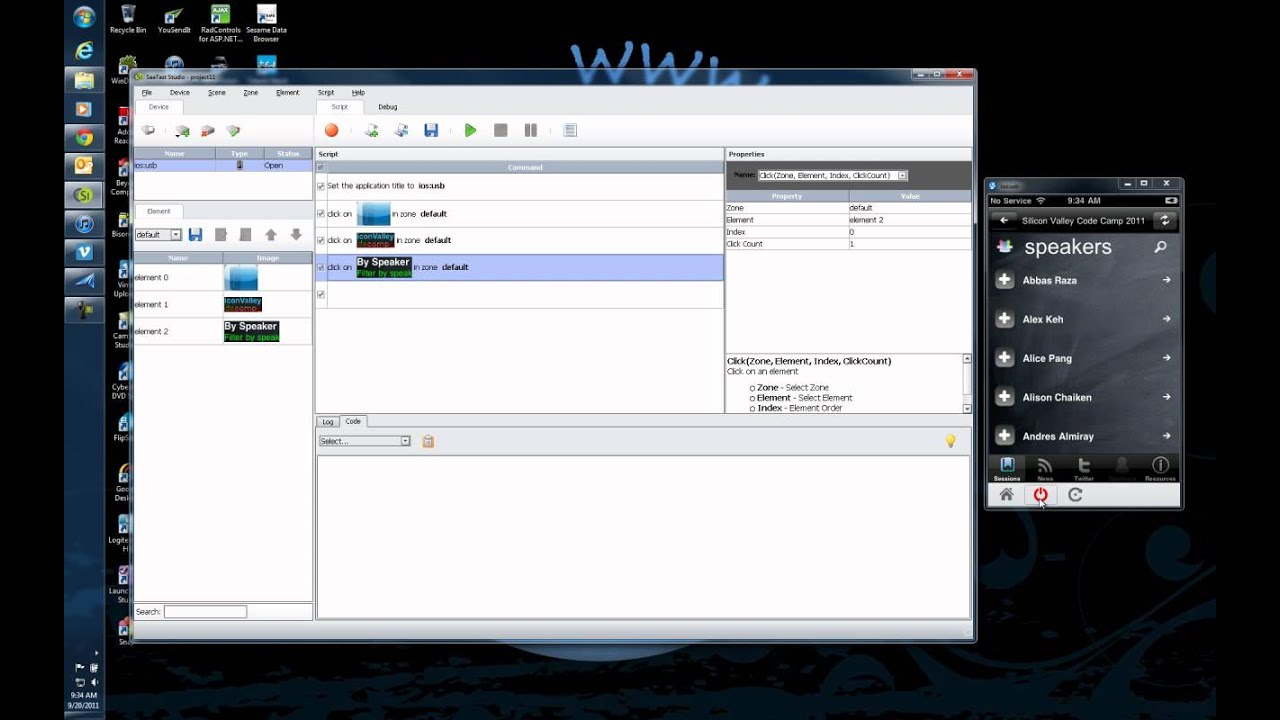
Task: Tap the Speakers tab in the phone bottom bar
Action: [1122, 469]
